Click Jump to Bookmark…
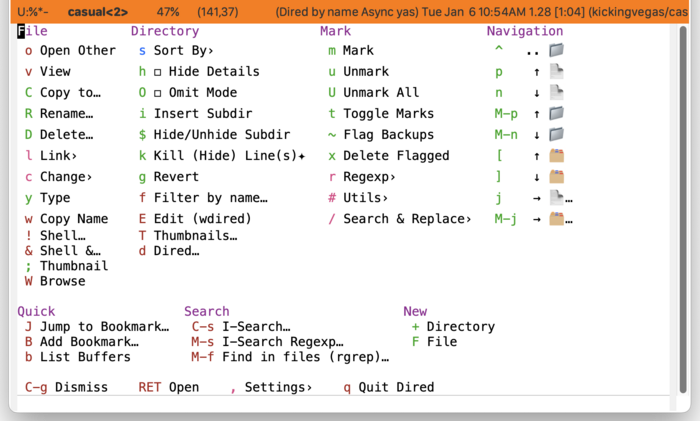The image size is (700, 421). tap(104, 326)
